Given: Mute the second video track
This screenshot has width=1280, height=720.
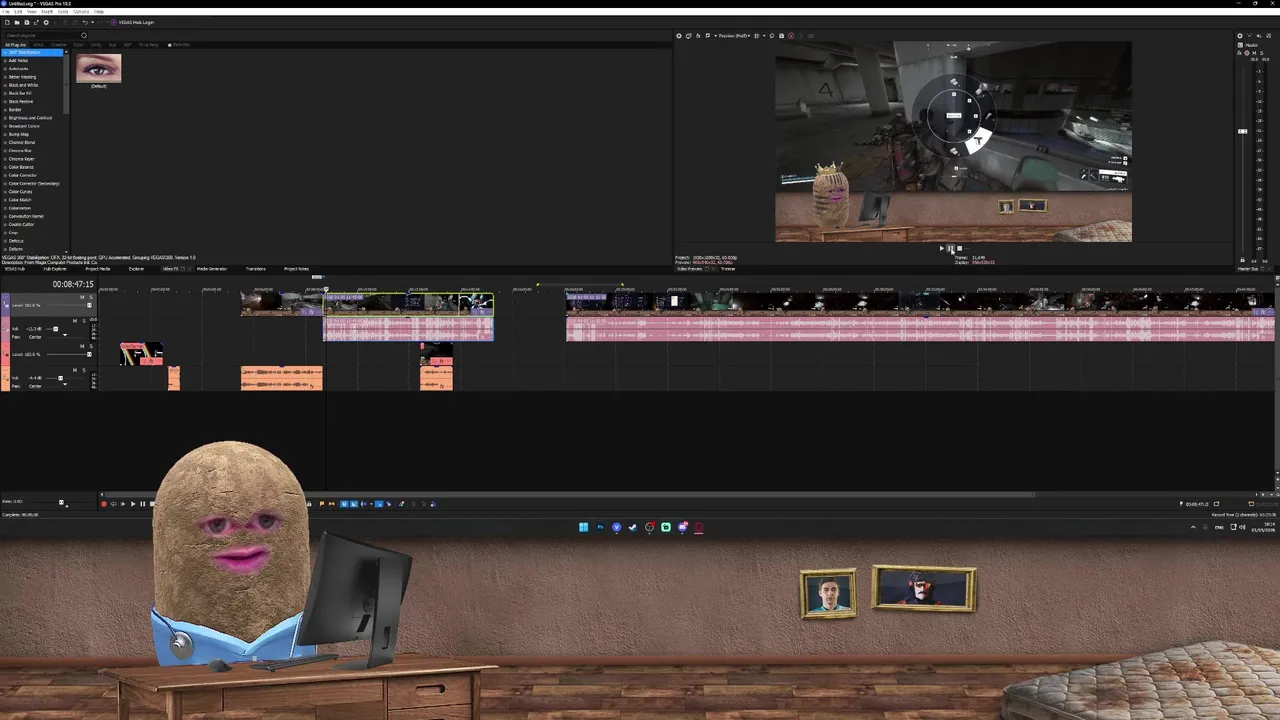Looking at the screenshot, I should [82, 346].
